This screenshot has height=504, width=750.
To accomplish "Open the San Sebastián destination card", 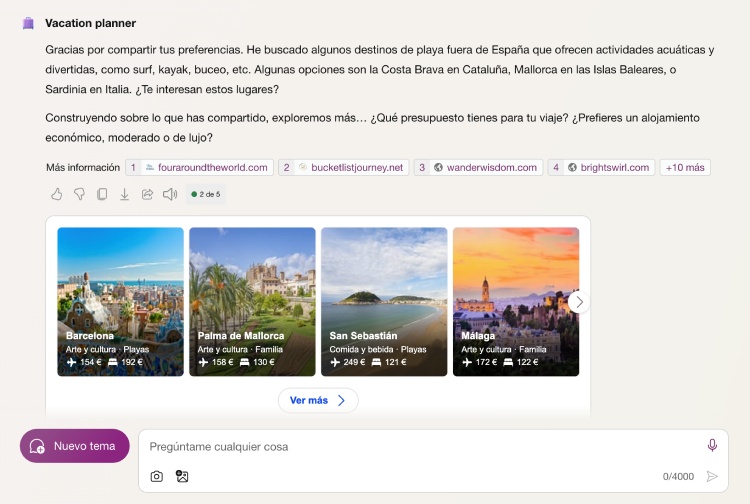I will click(x=384, y=302).
